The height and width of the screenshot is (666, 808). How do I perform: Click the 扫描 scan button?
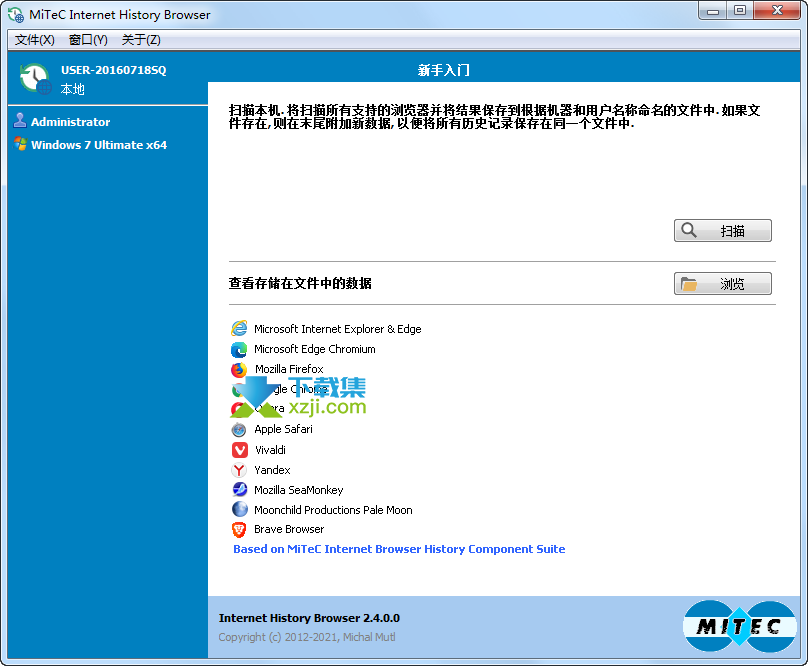coord(722,230)
